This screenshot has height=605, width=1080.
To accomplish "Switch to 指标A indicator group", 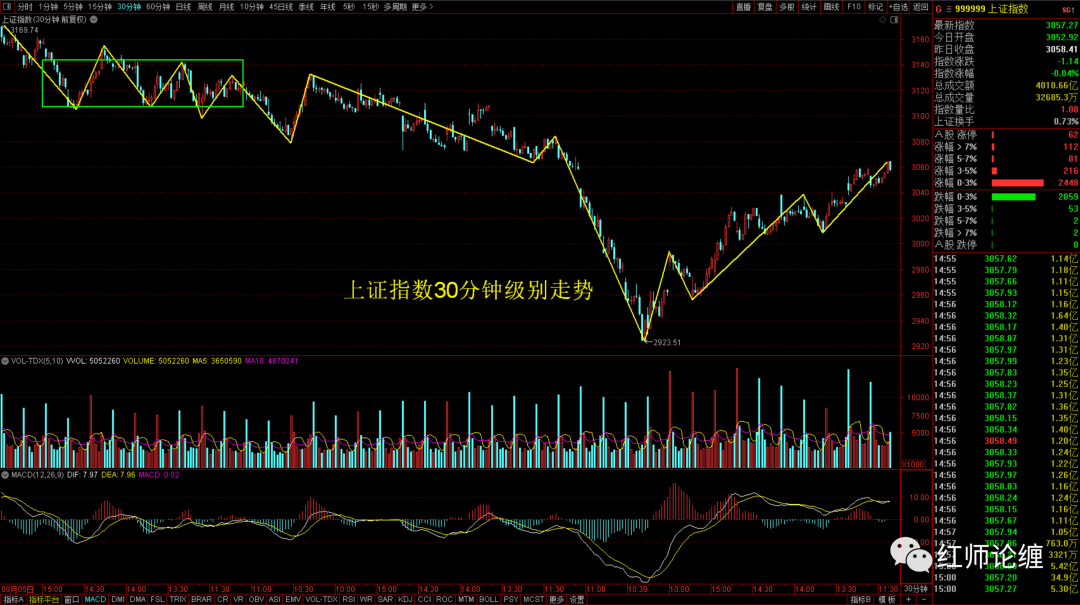I will [x=13, y=599].
